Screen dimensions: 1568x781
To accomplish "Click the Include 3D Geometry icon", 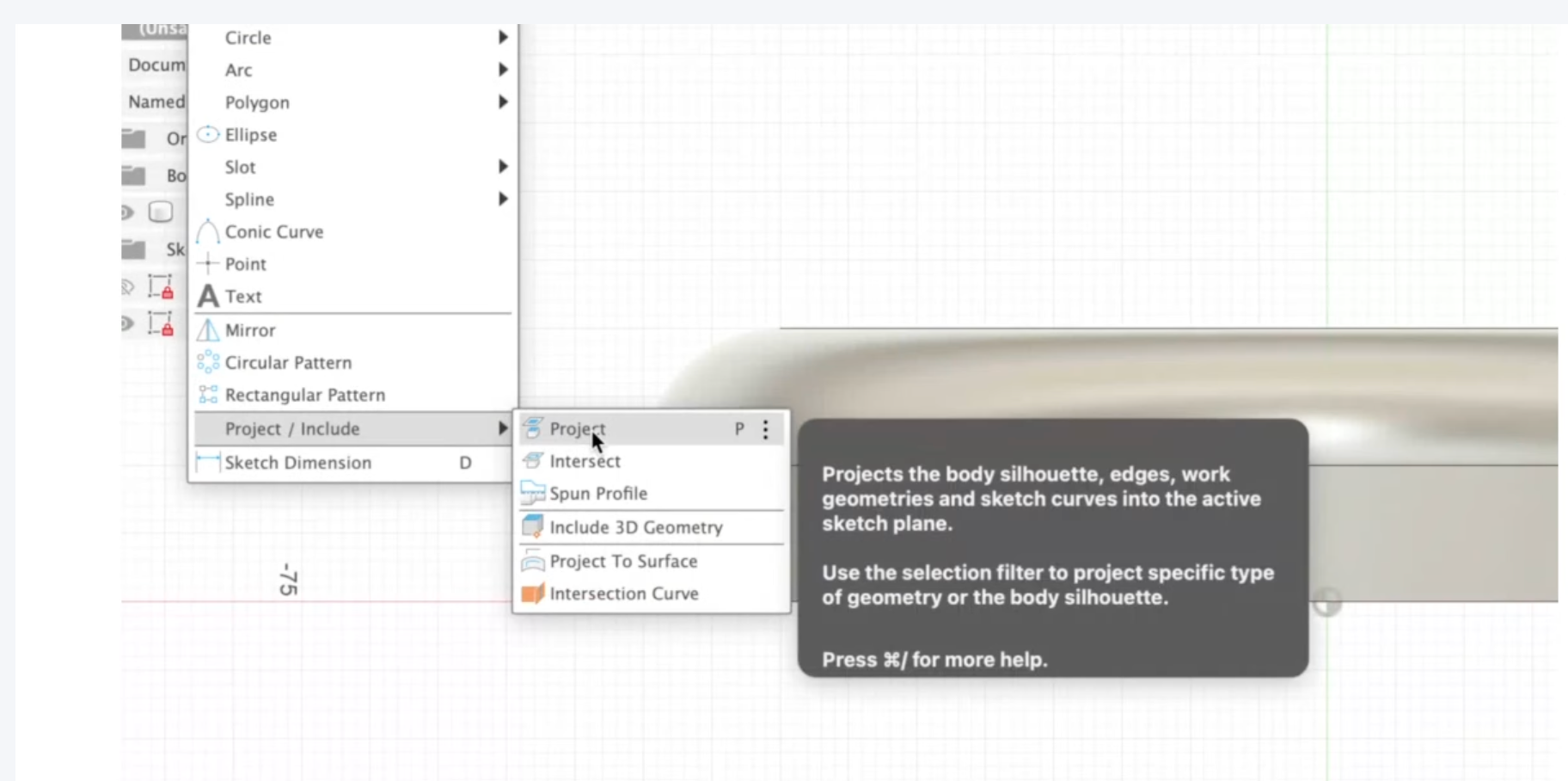I will 533,526.
